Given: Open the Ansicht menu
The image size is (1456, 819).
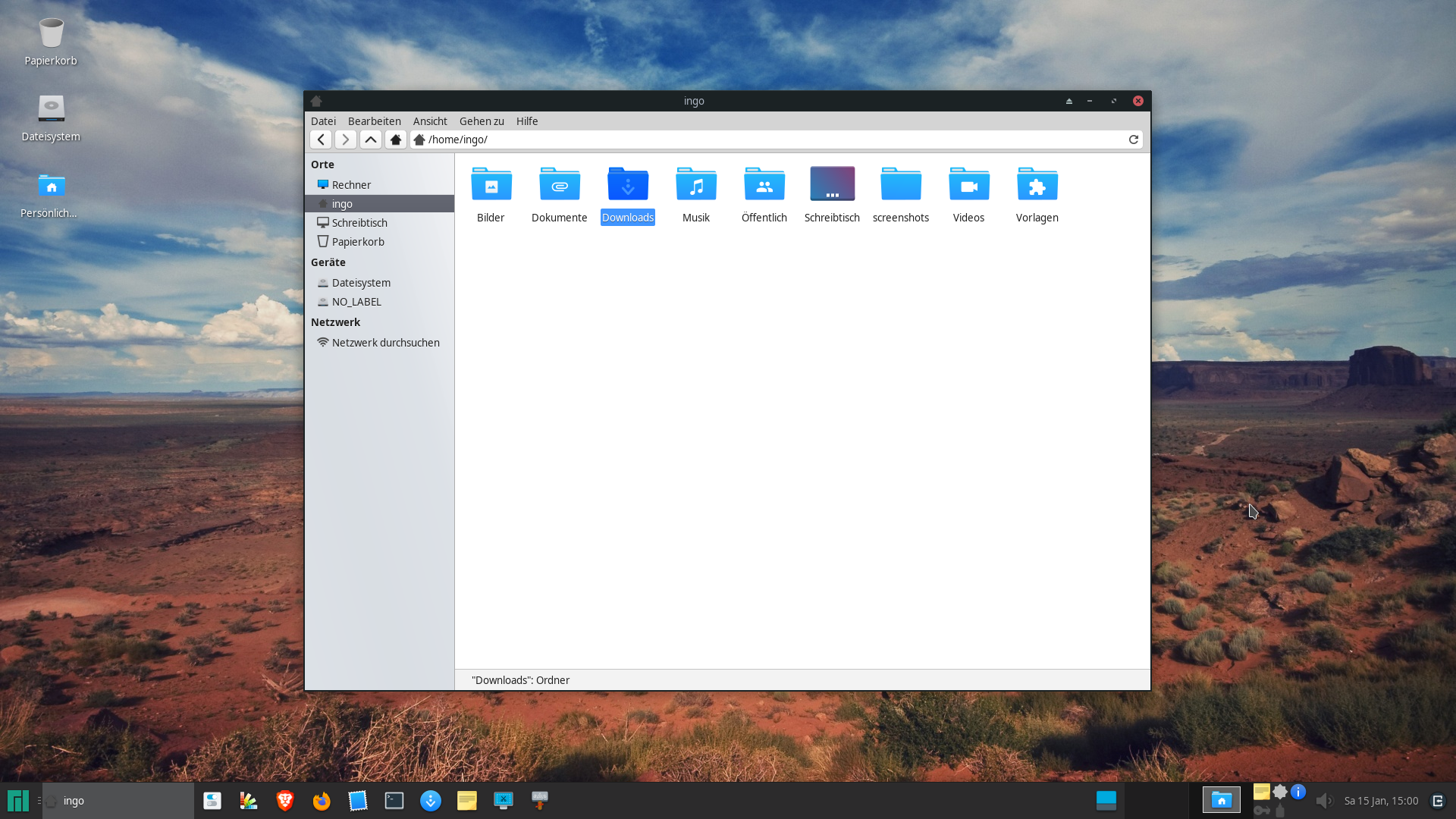Looking at the screenshot, I should click(430, 121).
